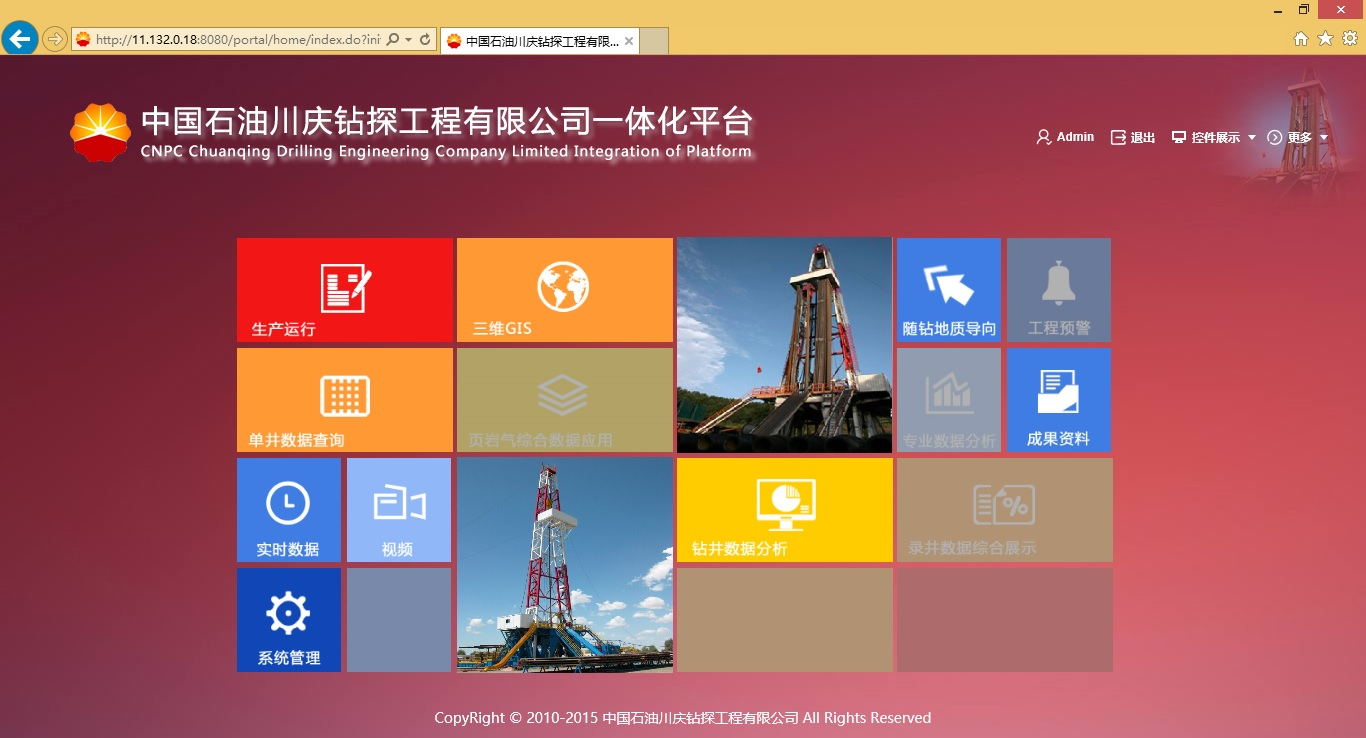Open 专业数据分析 bar chart tile
Screen dimensions: 1366x738
(x=948, y=395)
